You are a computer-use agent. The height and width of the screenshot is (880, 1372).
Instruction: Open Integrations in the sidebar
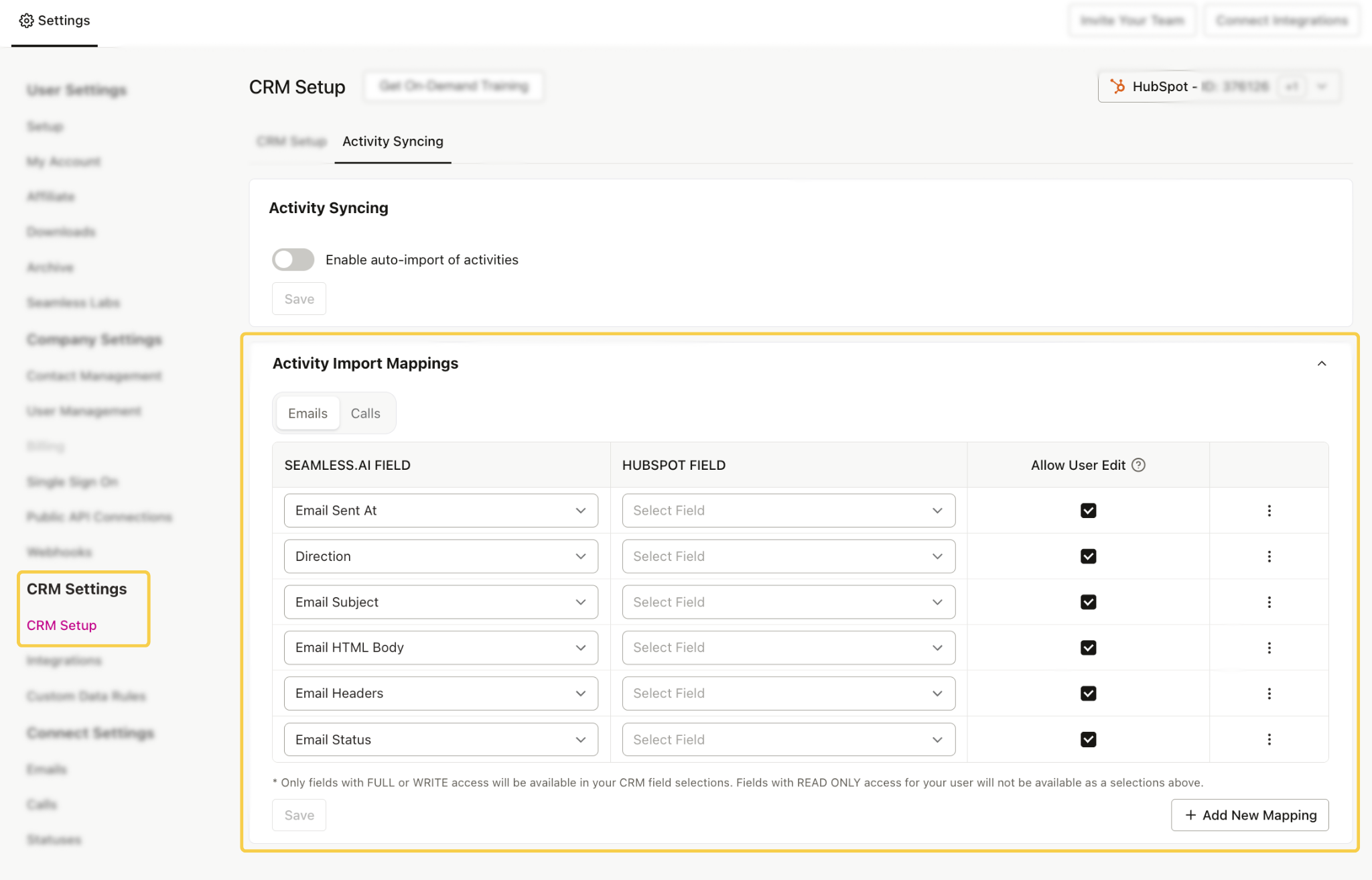(x=64, y=661)
